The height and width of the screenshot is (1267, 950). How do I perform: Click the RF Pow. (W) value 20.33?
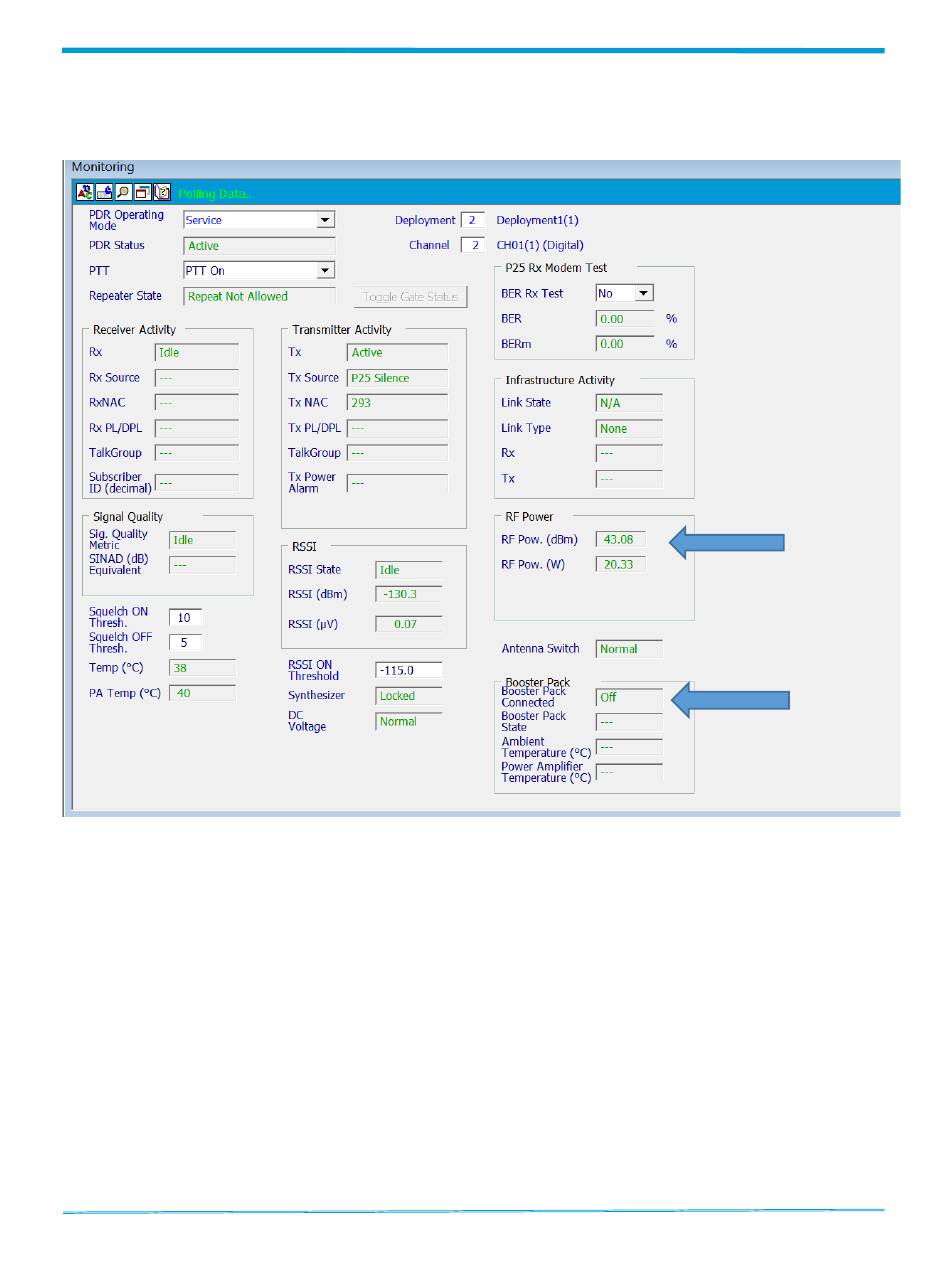621,564
